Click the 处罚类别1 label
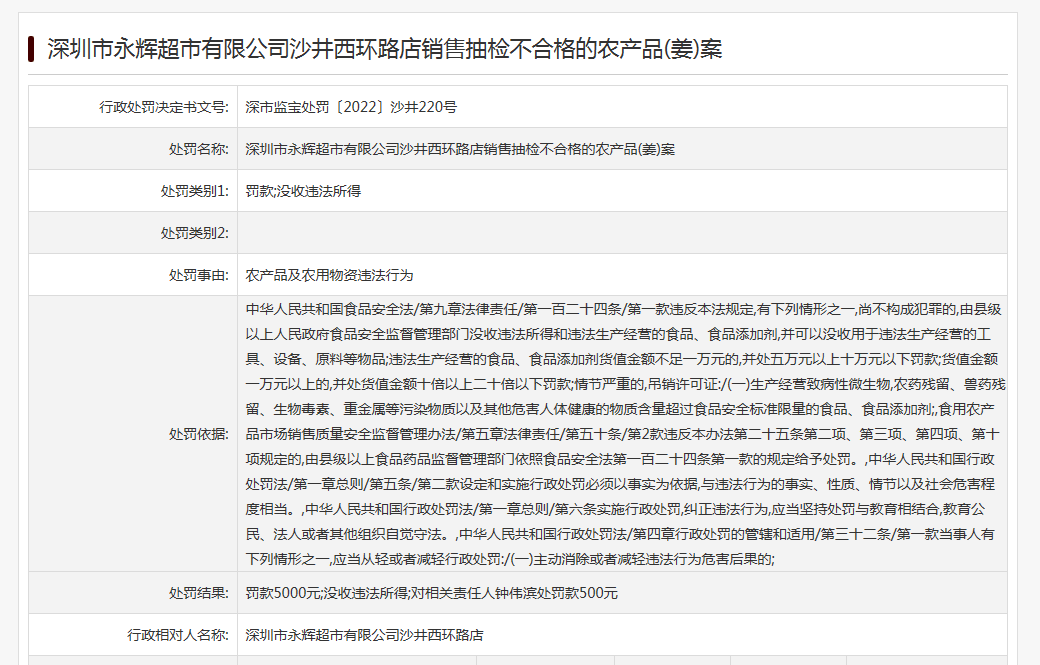 (x=194, y=191)
